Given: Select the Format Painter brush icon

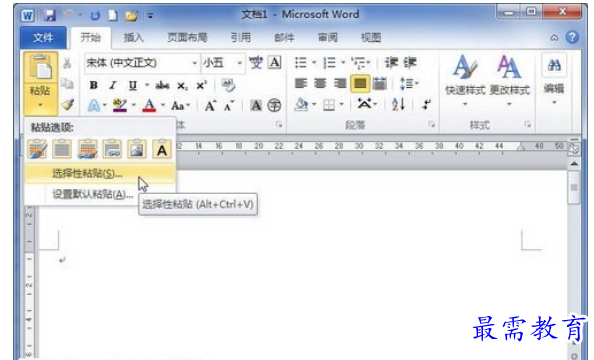Looking at the screenshot, I should pyautogui.click(x=67, y=104).
